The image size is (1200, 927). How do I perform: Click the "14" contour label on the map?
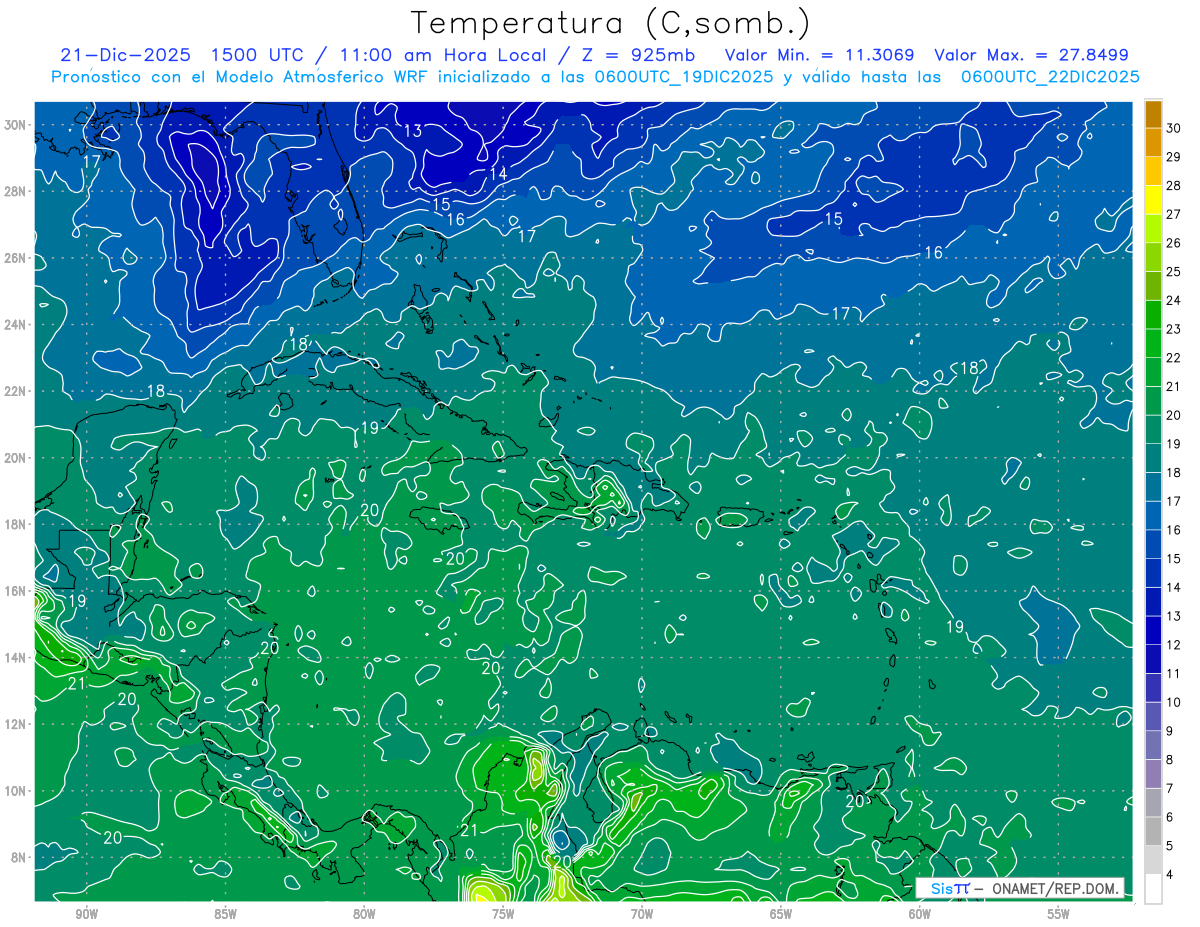[x=498, y=173]
